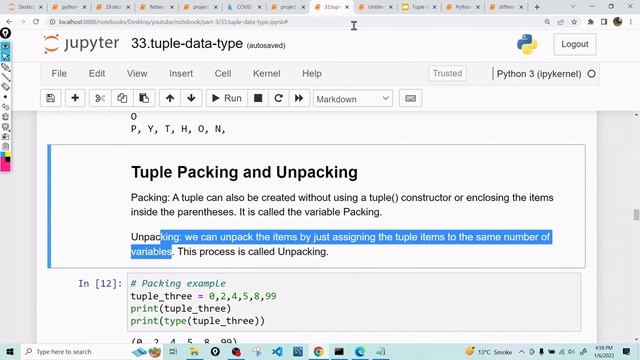The image size is (640, 360).
Task: Open the command palette keyboard icon
Action: click(x=410, y=98)
